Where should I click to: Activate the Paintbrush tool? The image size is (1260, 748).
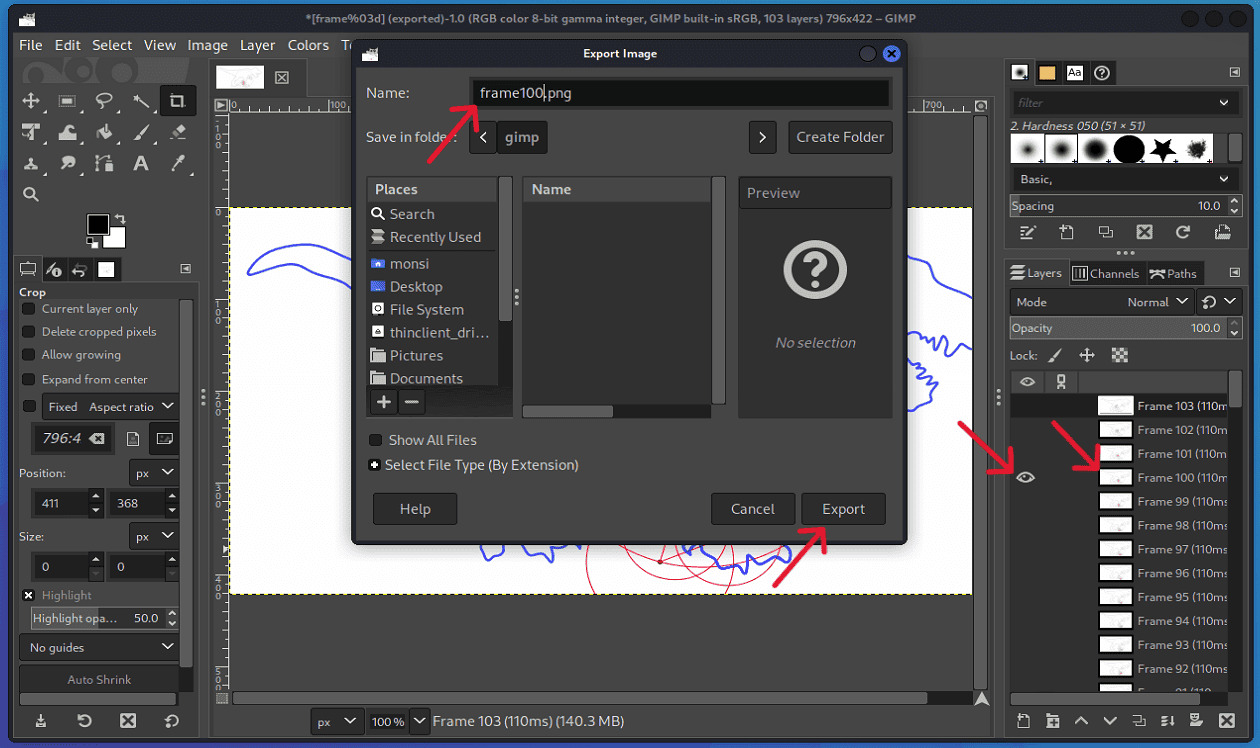(x=144, y=134)
